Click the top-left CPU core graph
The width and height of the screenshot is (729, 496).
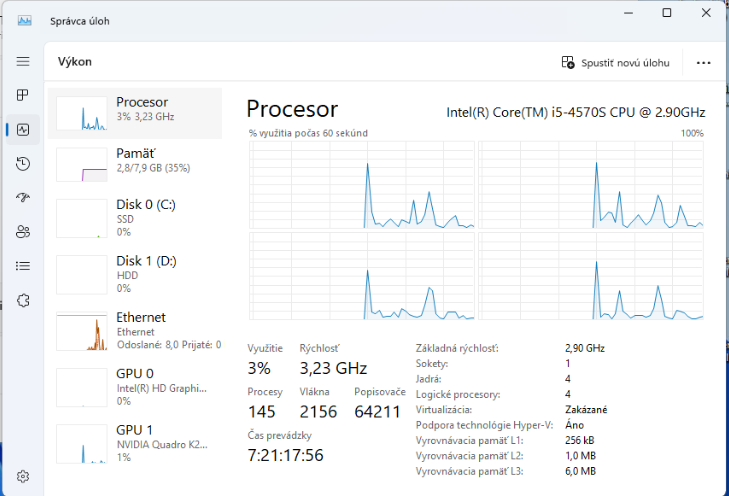pos(362,185)
